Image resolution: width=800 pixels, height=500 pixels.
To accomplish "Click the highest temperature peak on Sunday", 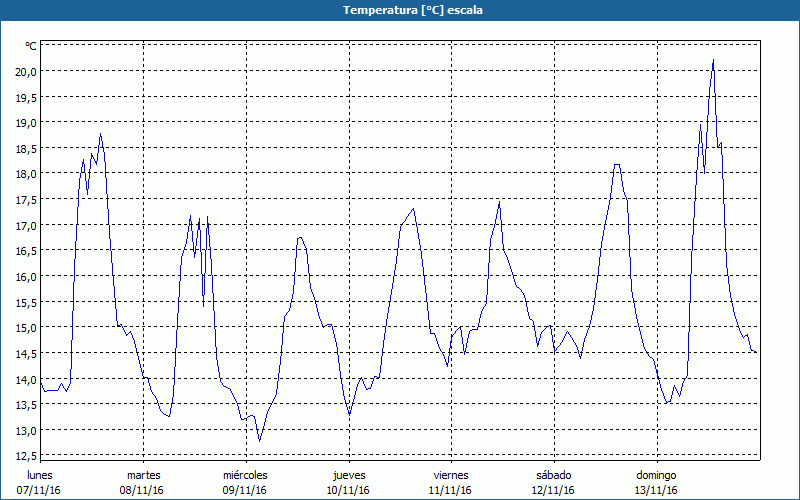I will [x=713, y=61].
